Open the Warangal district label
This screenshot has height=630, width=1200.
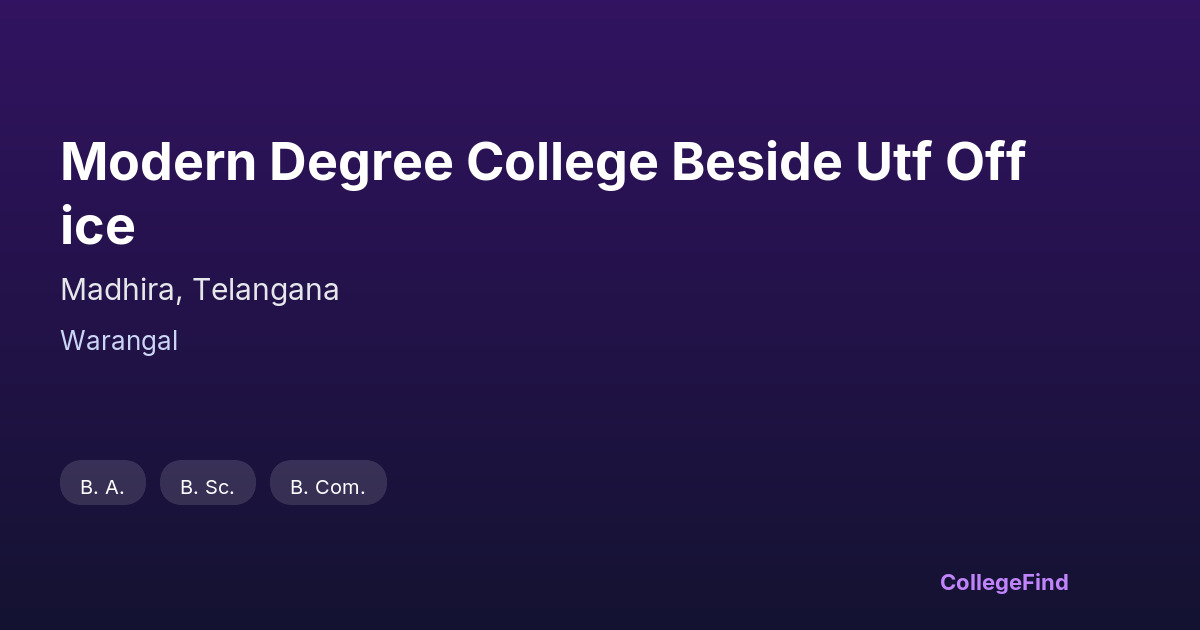[x=119, y=341]
